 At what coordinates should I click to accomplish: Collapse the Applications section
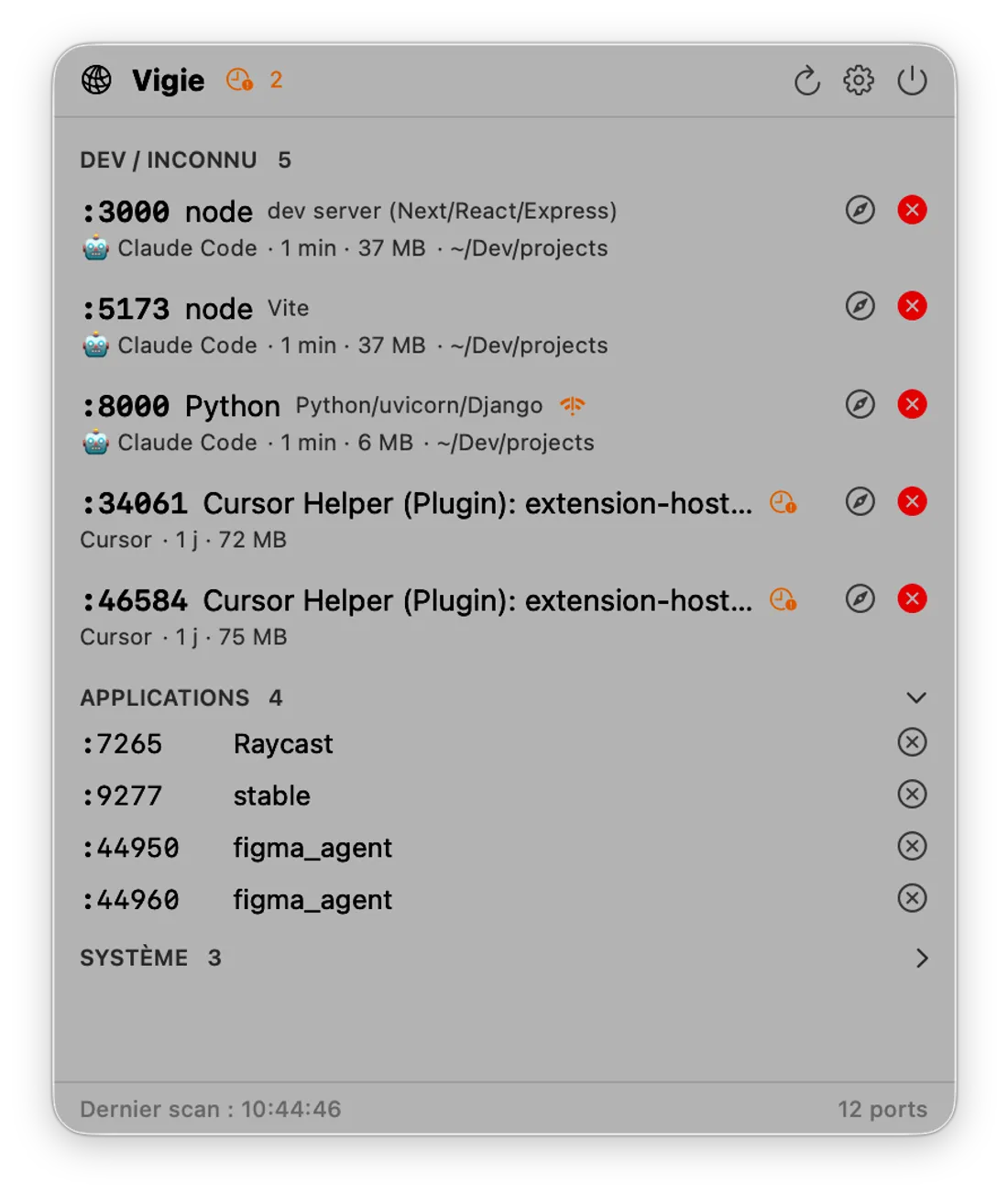coord(916,697)
